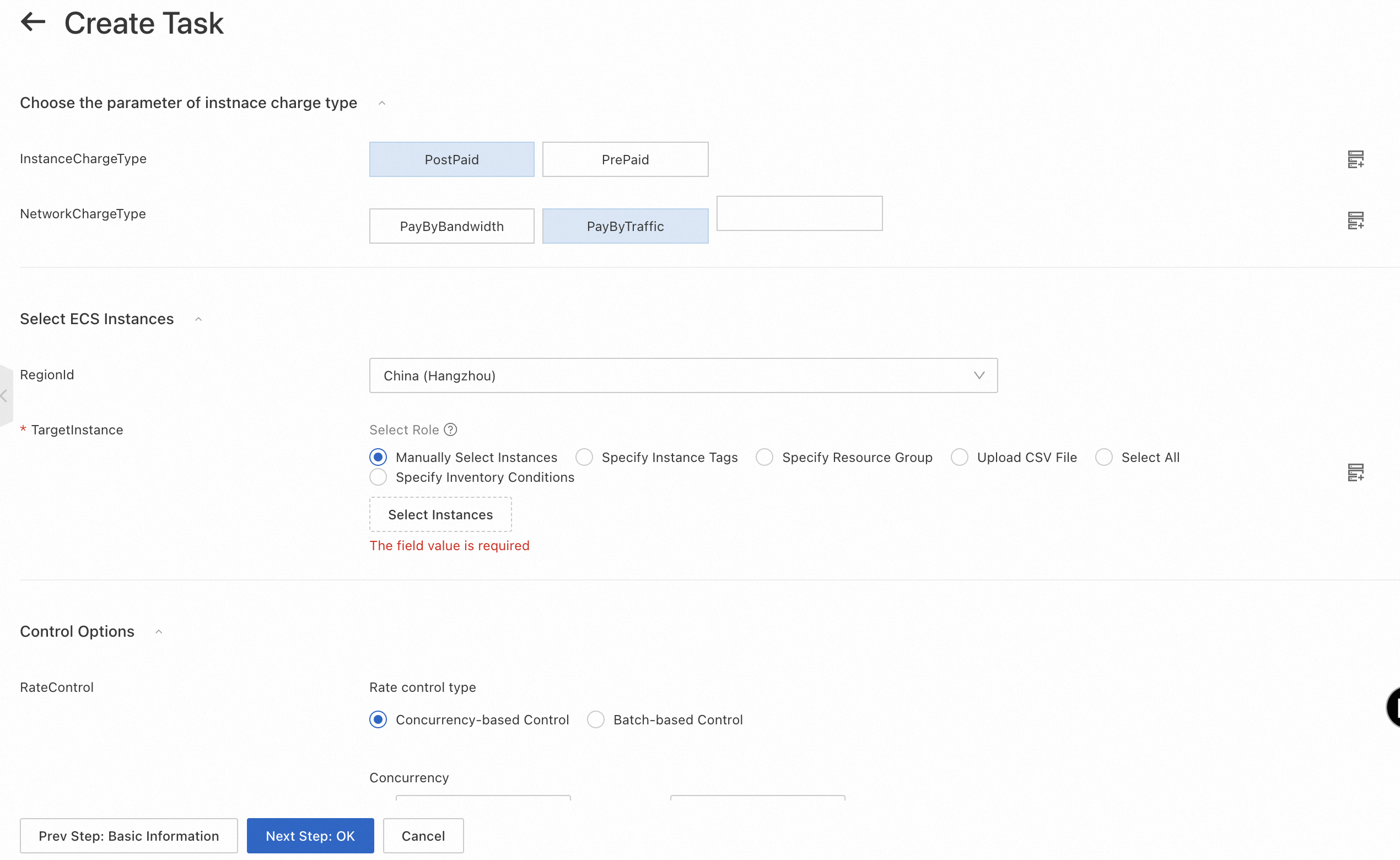Click Prev Step: Basic Information button
This screenshot has width=1400, height=860.
[128, 835]
